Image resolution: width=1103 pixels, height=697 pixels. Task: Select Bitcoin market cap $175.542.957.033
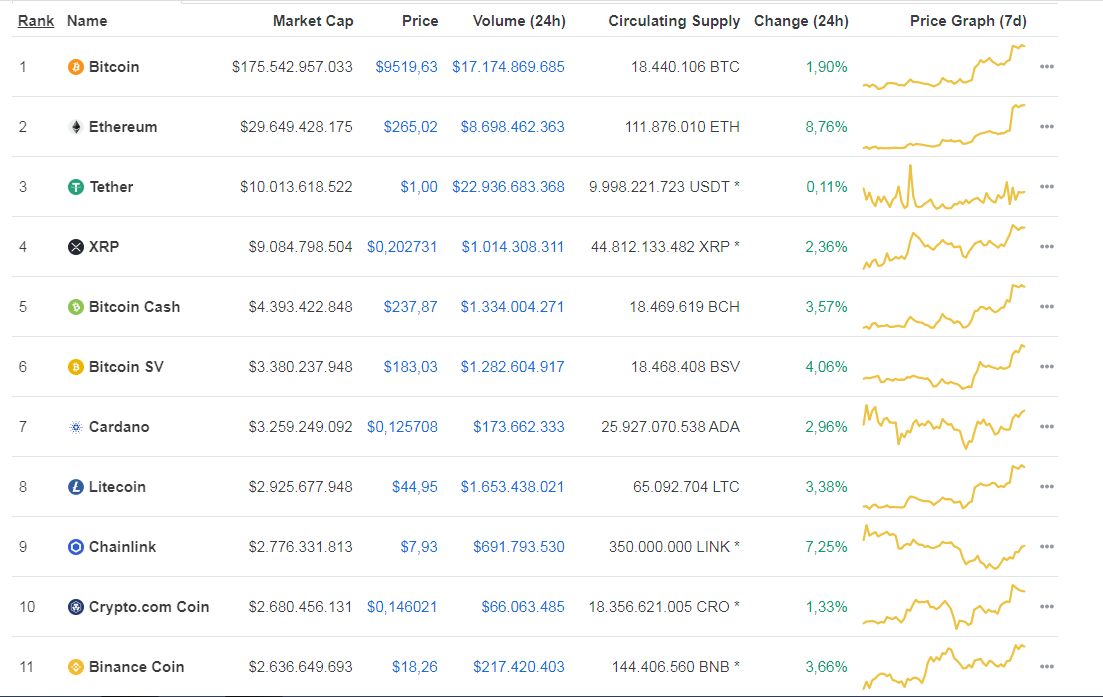(292, 67)
